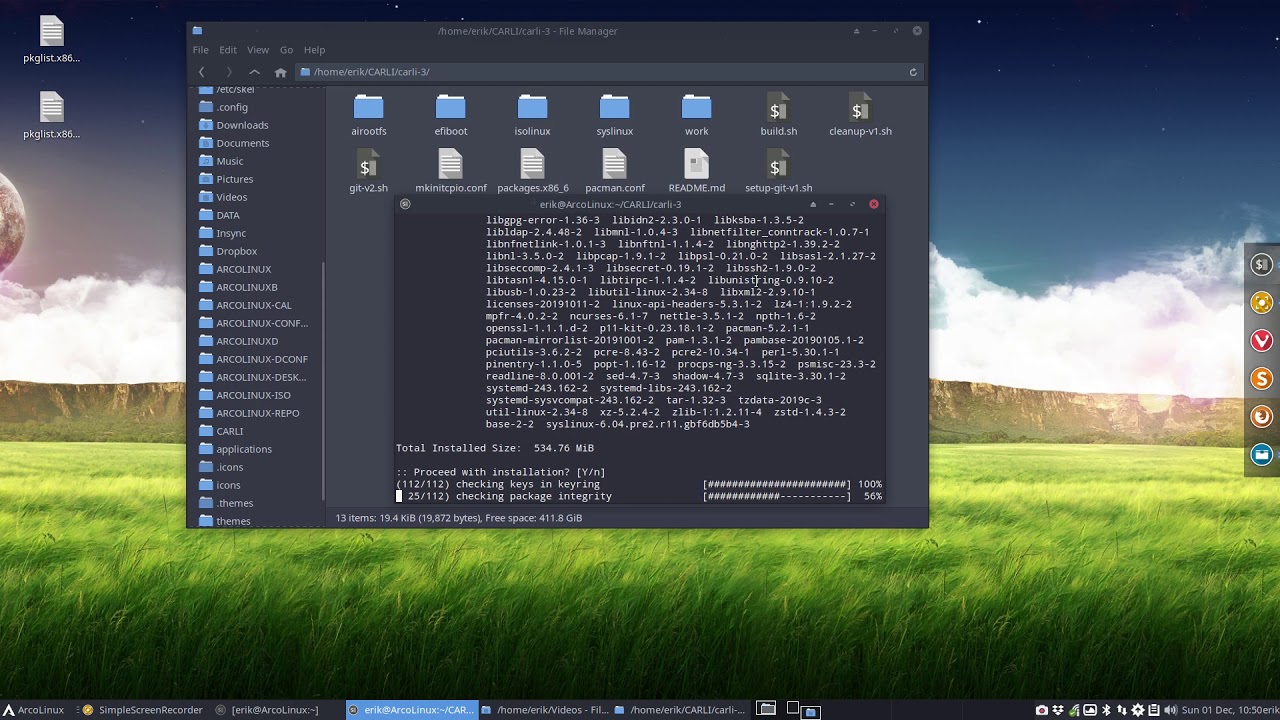Select the efiboot folder
This screenshot has height=720, width=1280.
point(451,115)
